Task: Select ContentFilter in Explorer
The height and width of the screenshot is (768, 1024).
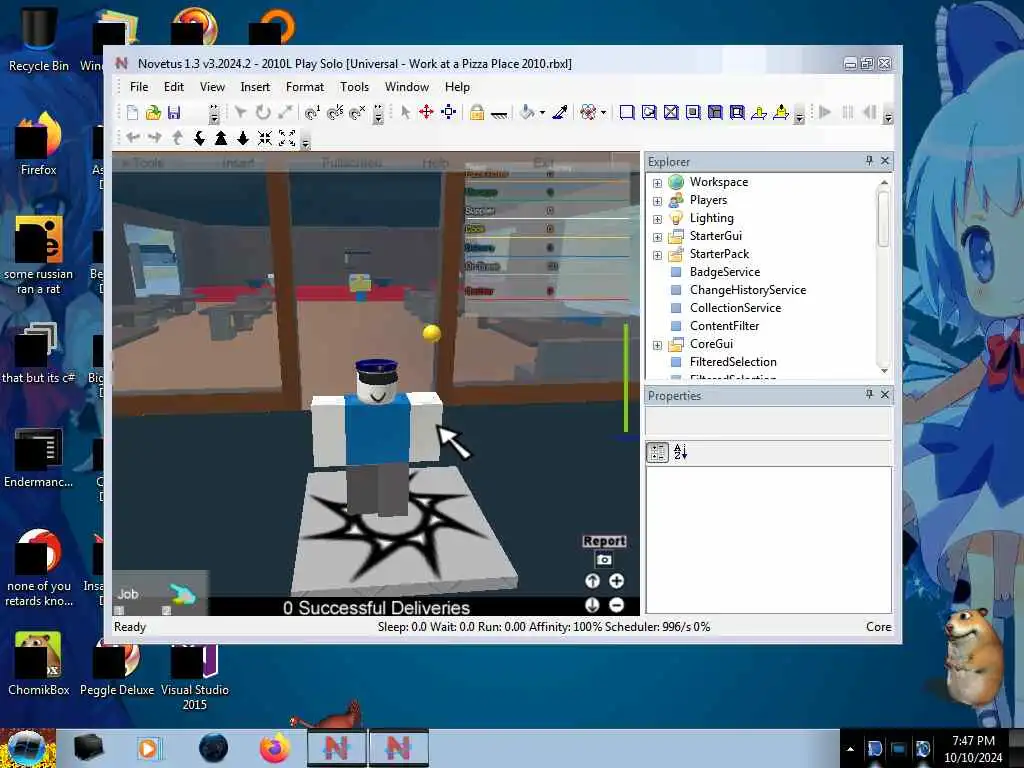Action: click(x=724, y=326)
